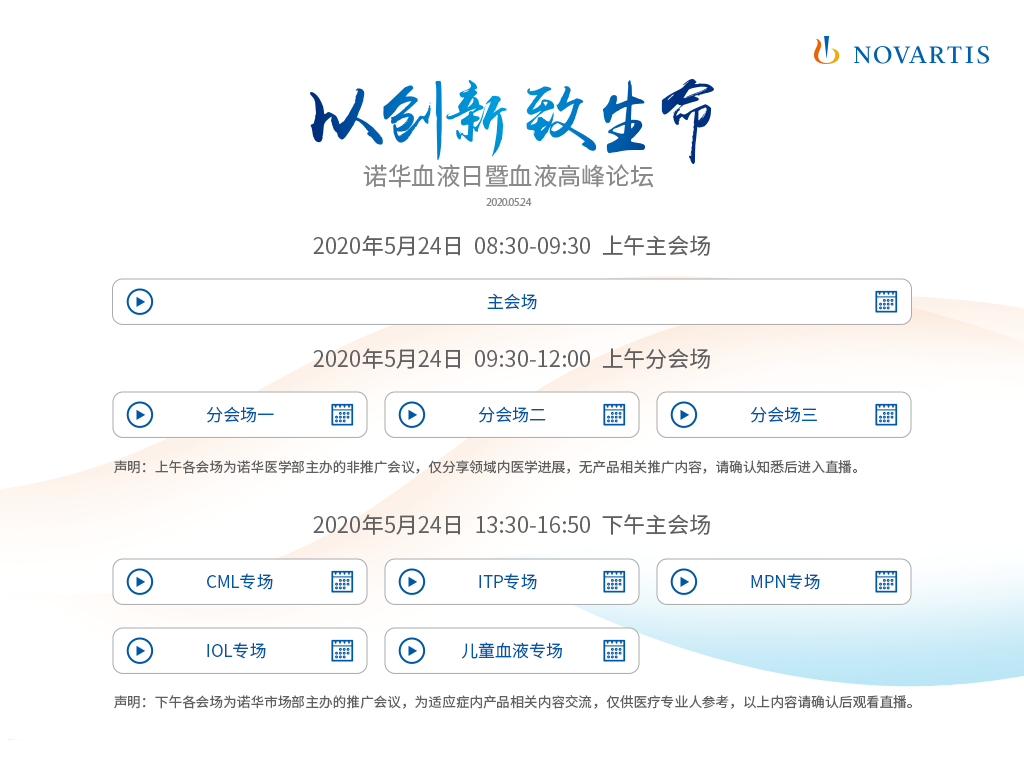Open the schedule calendar for 儿童血液专场
Viewport: 1024px width, 768px height.
[614, 651]
